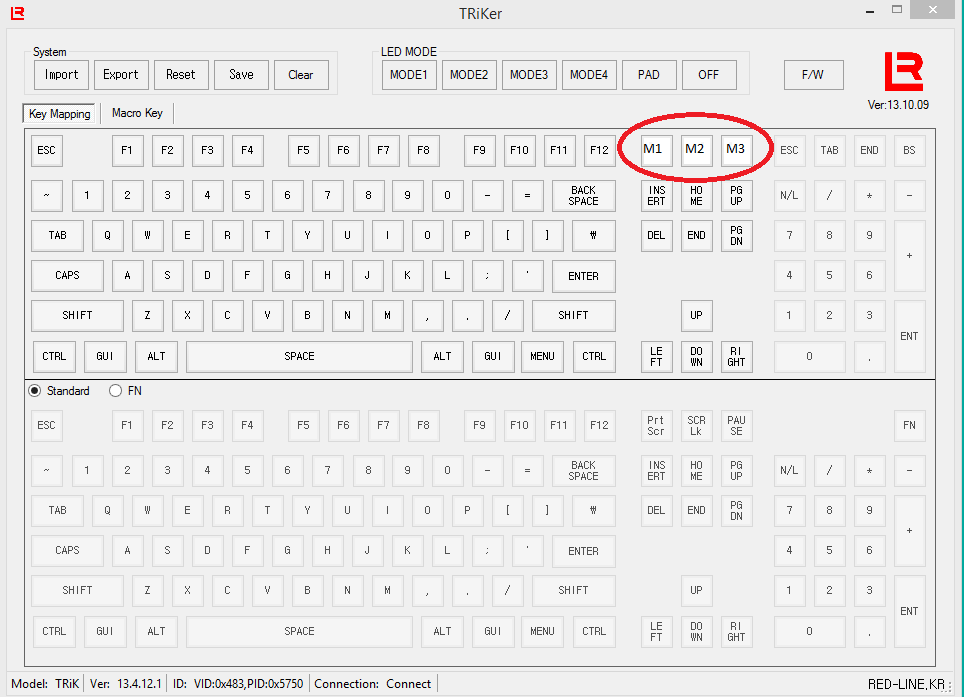964x697 pixels.
Task: Activate LED MODE3
Action: pyautogui.click(x=528, y=74)
